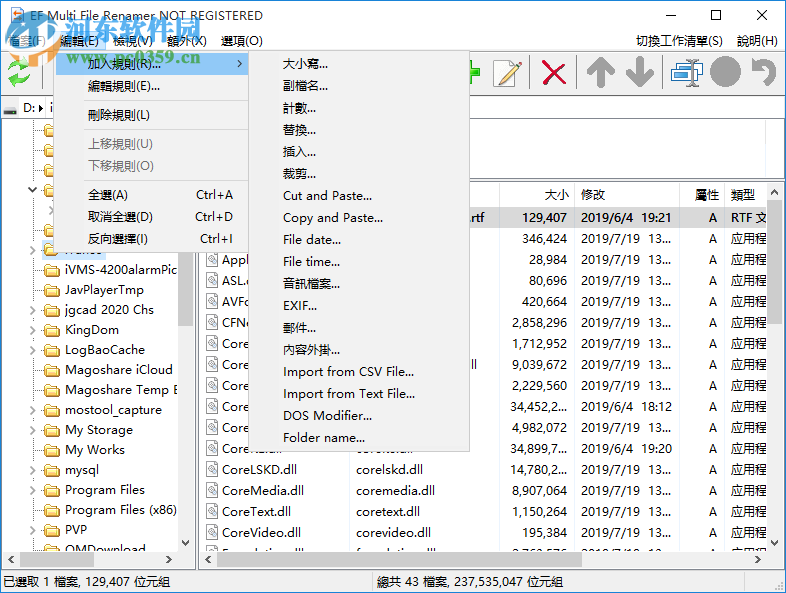Click the D: drive icon
786x593 pixels.
[x=10, y=109]
